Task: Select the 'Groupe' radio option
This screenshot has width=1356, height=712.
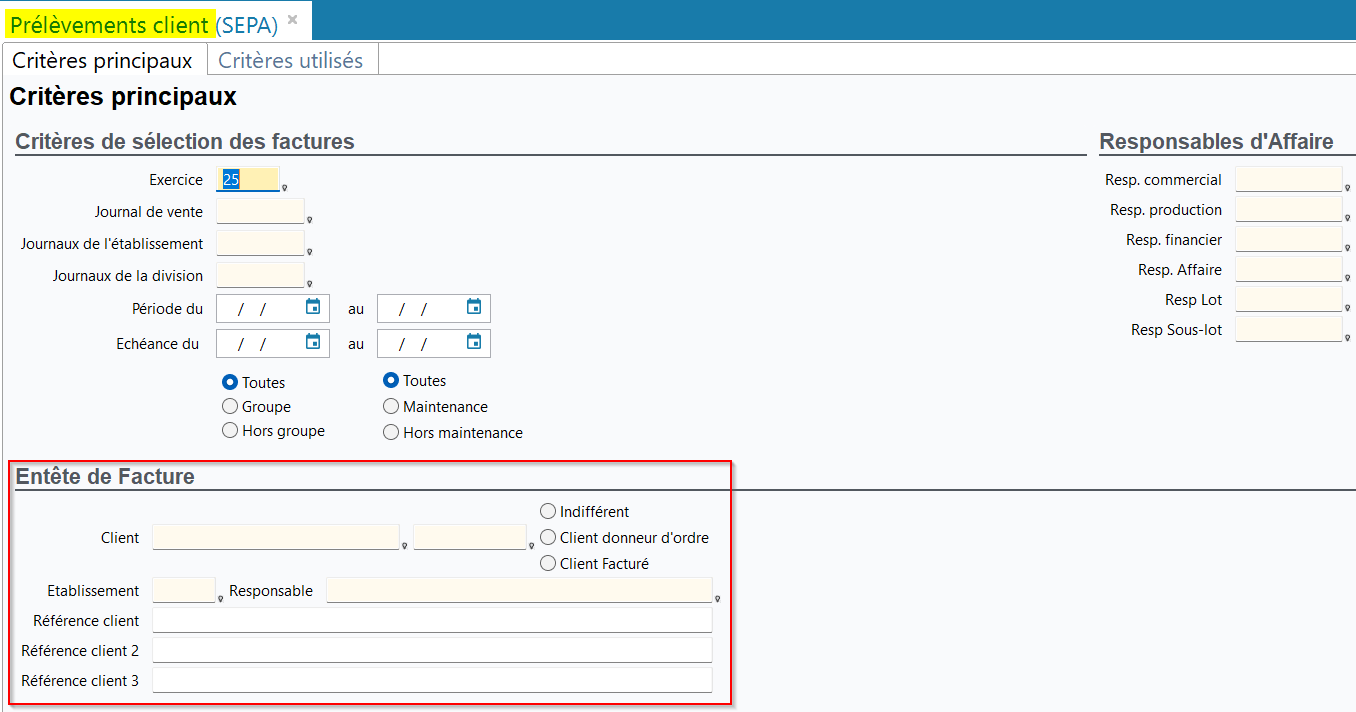Action: (x=230, y=407)
